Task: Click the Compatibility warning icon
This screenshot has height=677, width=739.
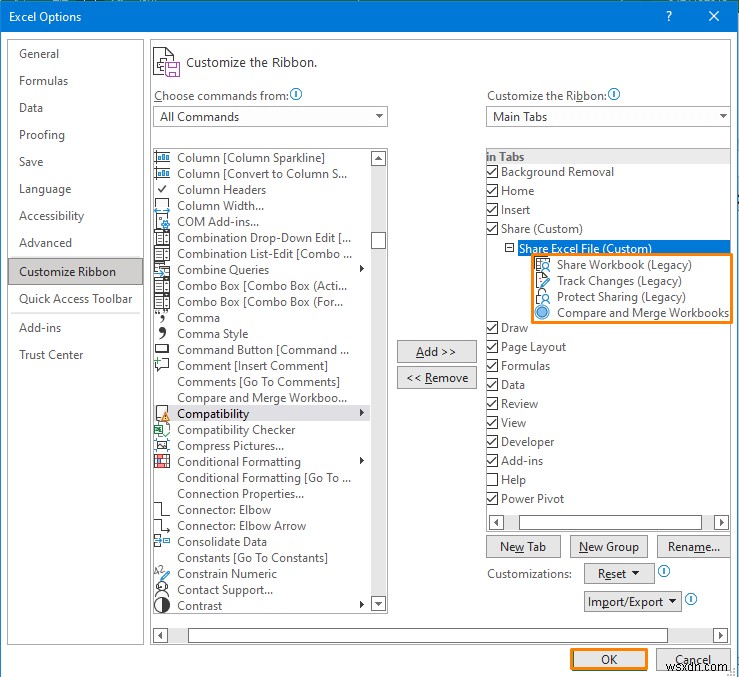Action: pos(163,413)
